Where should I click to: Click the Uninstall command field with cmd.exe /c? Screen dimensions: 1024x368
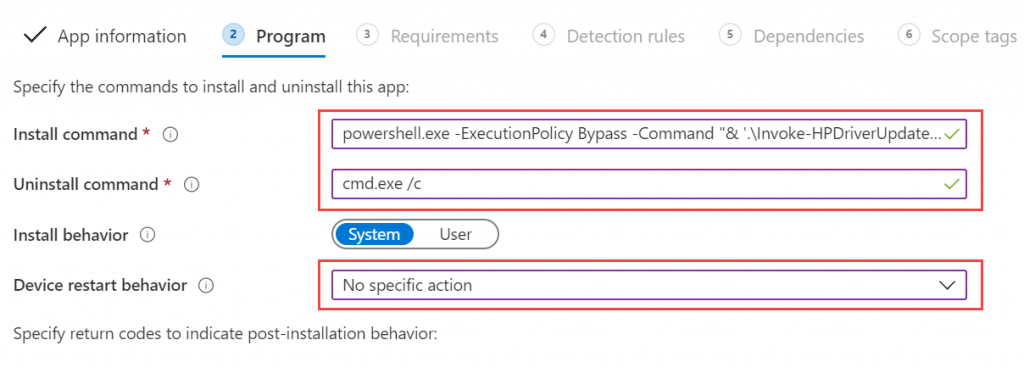pos(649,184)
